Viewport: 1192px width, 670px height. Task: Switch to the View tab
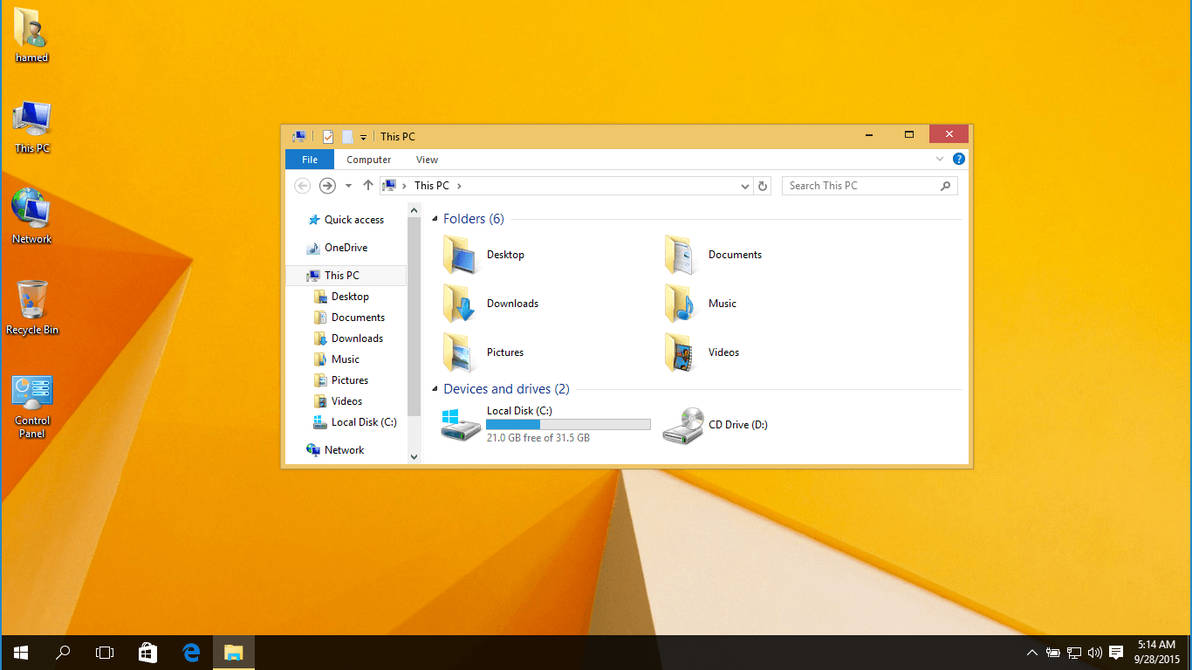coord(427,159)
